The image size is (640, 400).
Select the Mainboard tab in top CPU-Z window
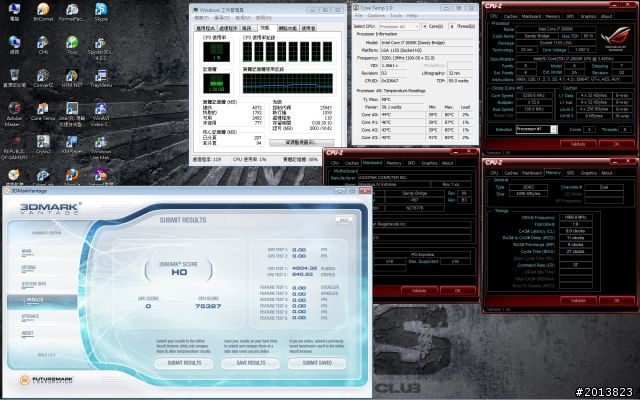pos(531,16)
